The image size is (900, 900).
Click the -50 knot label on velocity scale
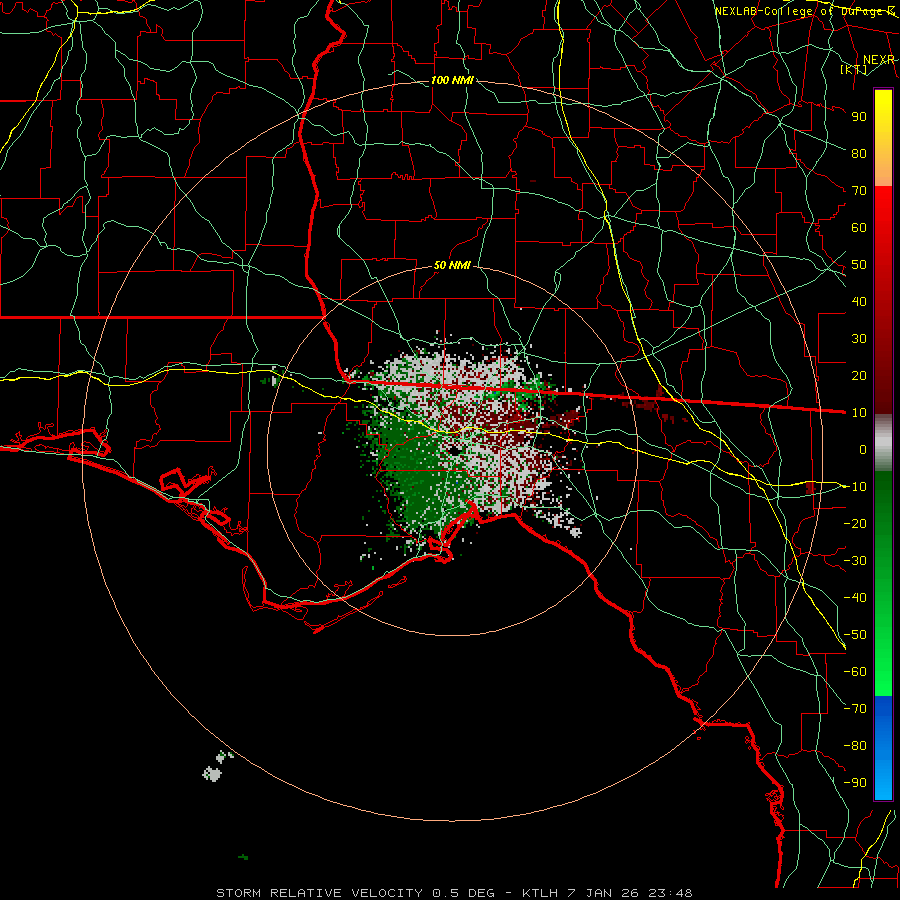click(855, 635)
